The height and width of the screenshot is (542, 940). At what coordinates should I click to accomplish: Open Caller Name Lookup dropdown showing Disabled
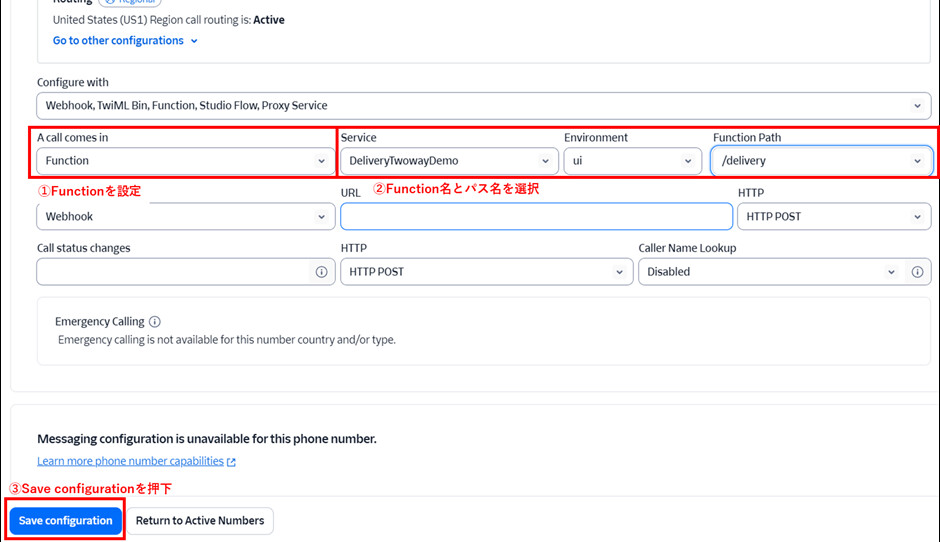[x=771, y=272]
